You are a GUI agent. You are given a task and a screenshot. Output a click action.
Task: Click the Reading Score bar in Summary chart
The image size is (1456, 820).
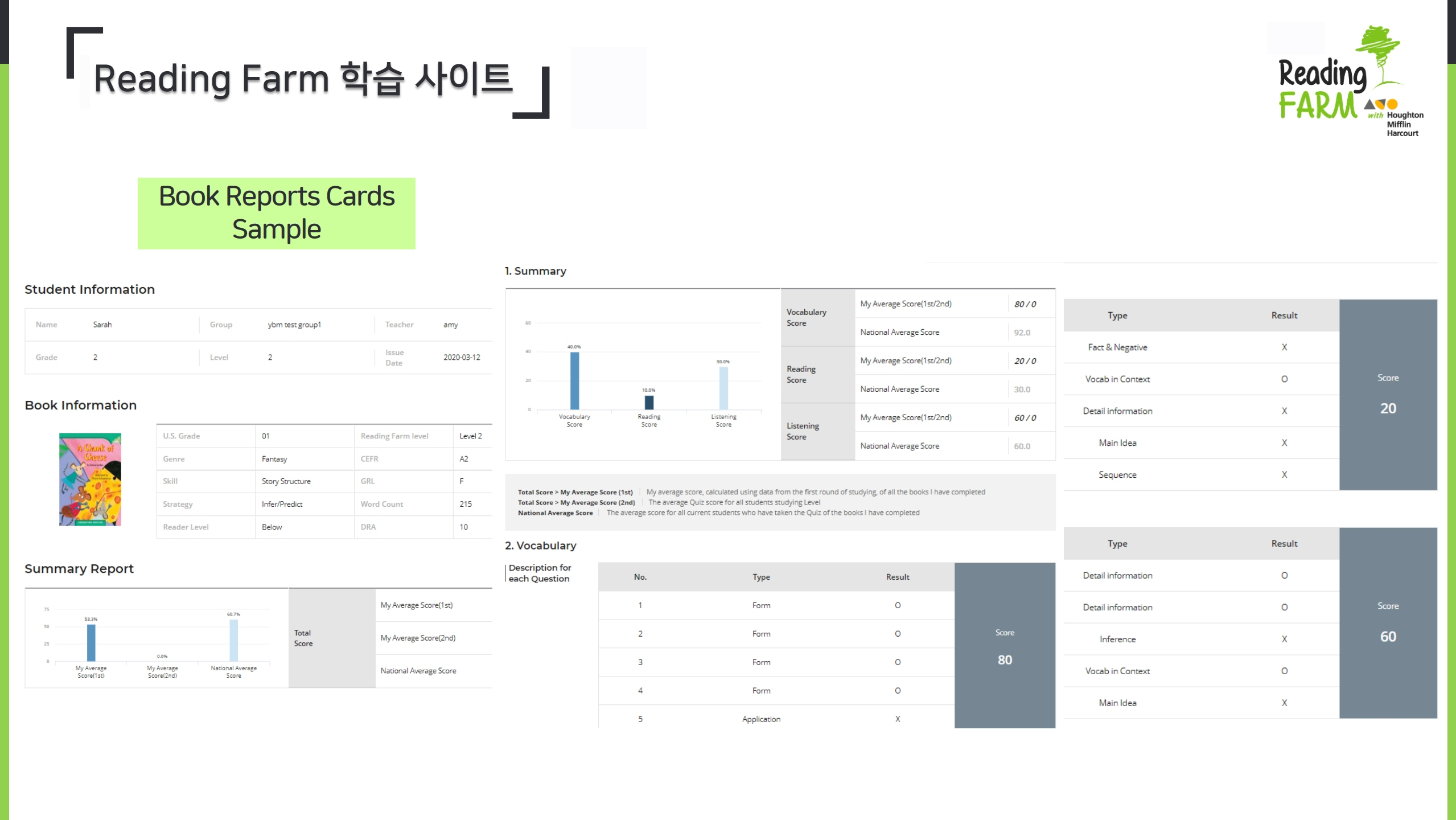pyautogui.click(x=649, y=402)
